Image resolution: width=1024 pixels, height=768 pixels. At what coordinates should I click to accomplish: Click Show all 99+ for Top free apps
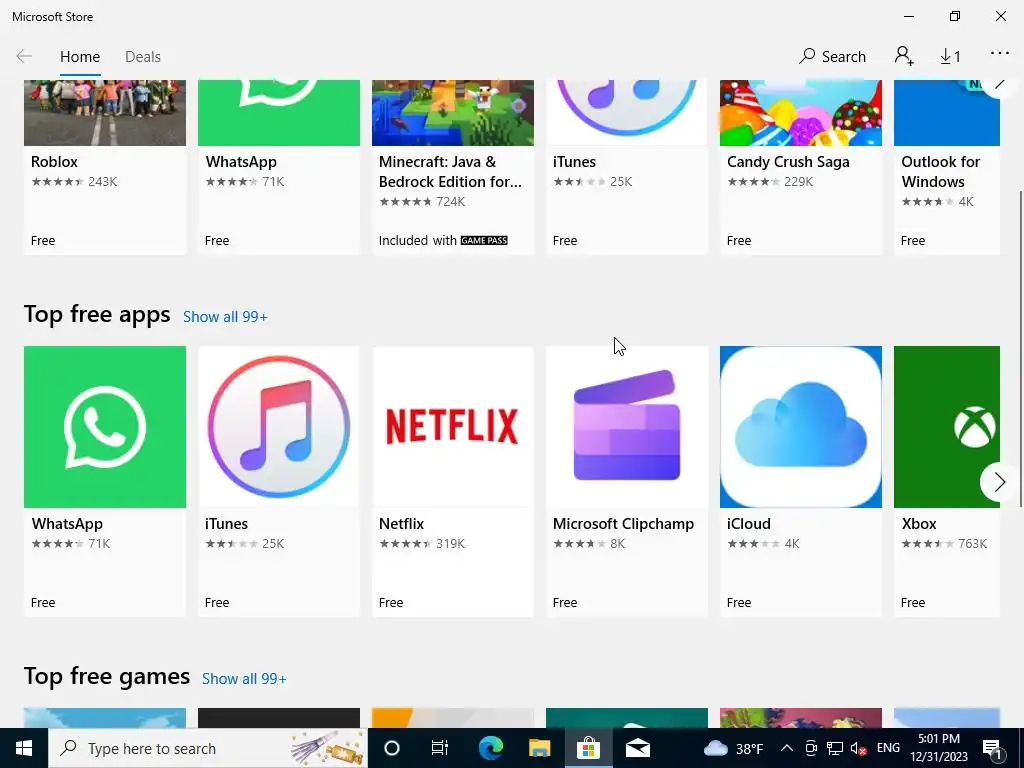225,317
